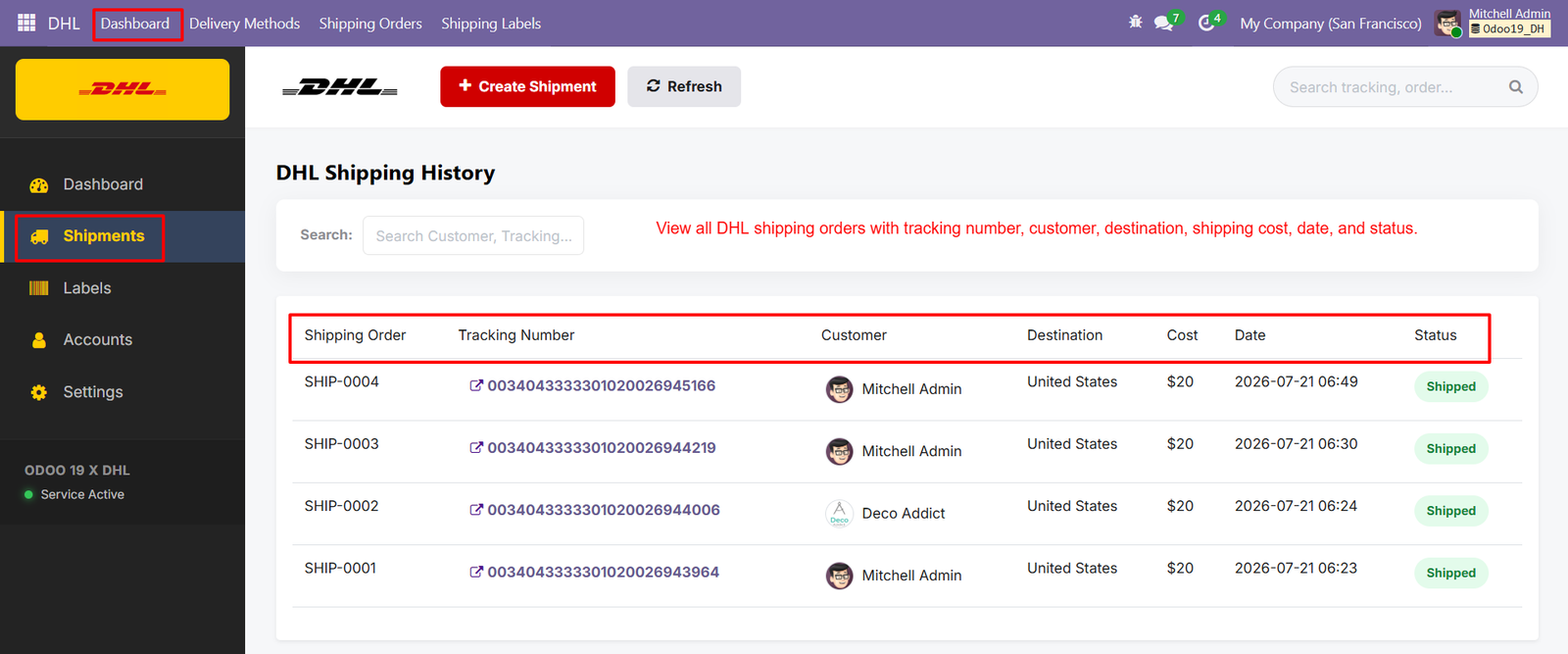The height and width of the screenshot is (654, 1568).
Task: Click the Dashboard gauge icon in sidebar
Action: 39,185
